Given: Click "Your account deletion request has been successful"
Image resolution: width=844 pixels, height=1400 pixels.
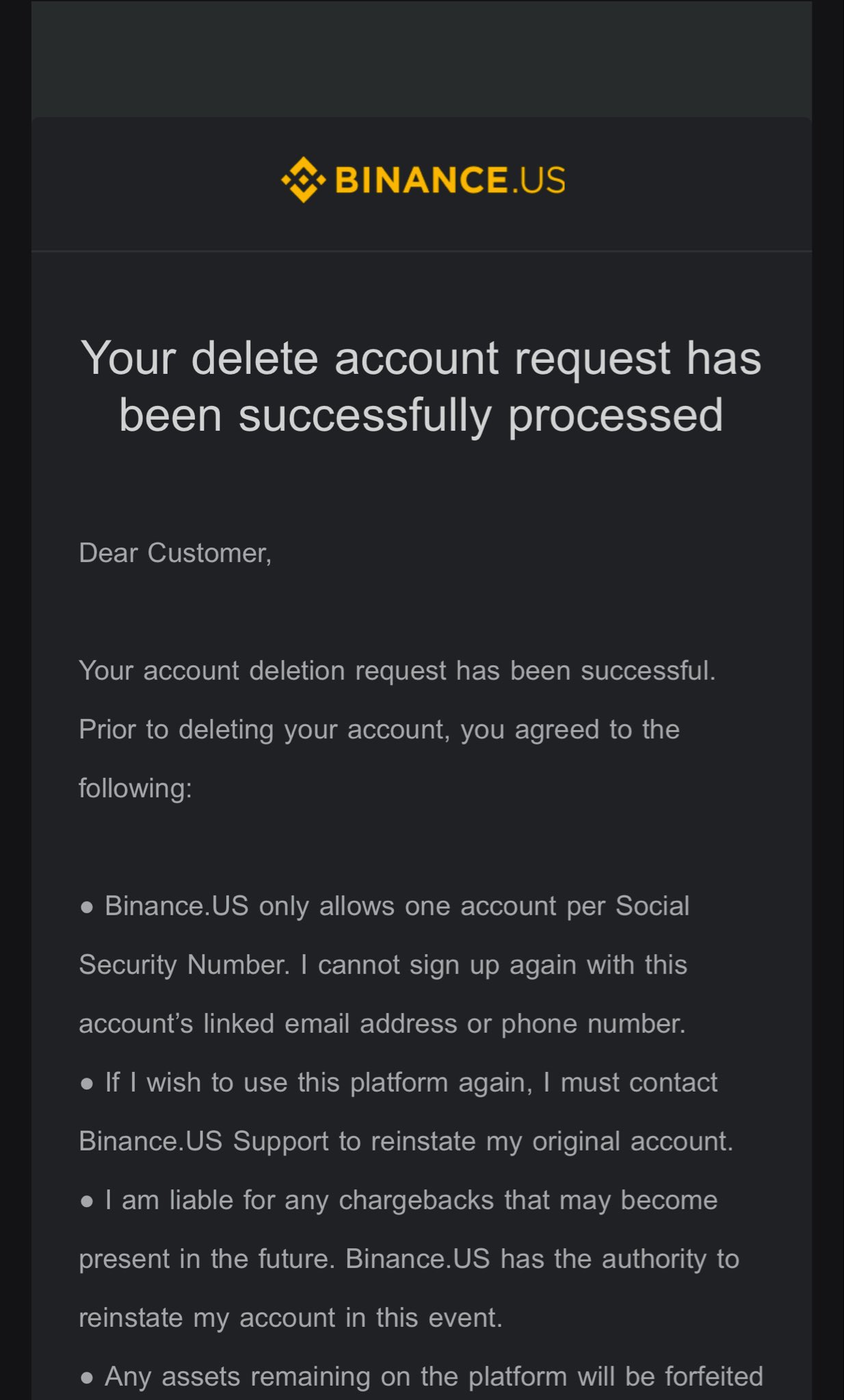Looking at the screenshot, I should [x=397, y=671].
